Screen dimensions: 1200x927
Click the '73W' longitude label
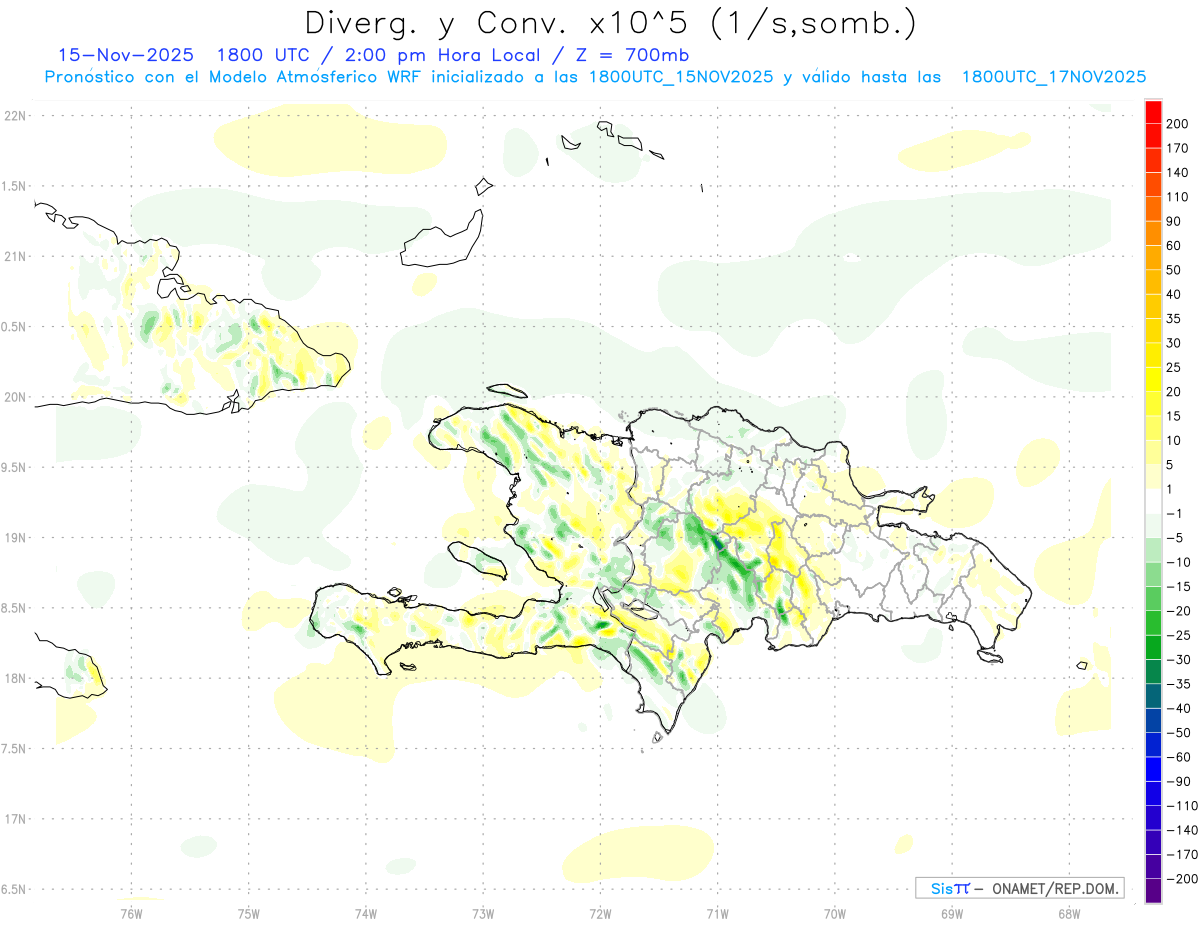point(483,913)
